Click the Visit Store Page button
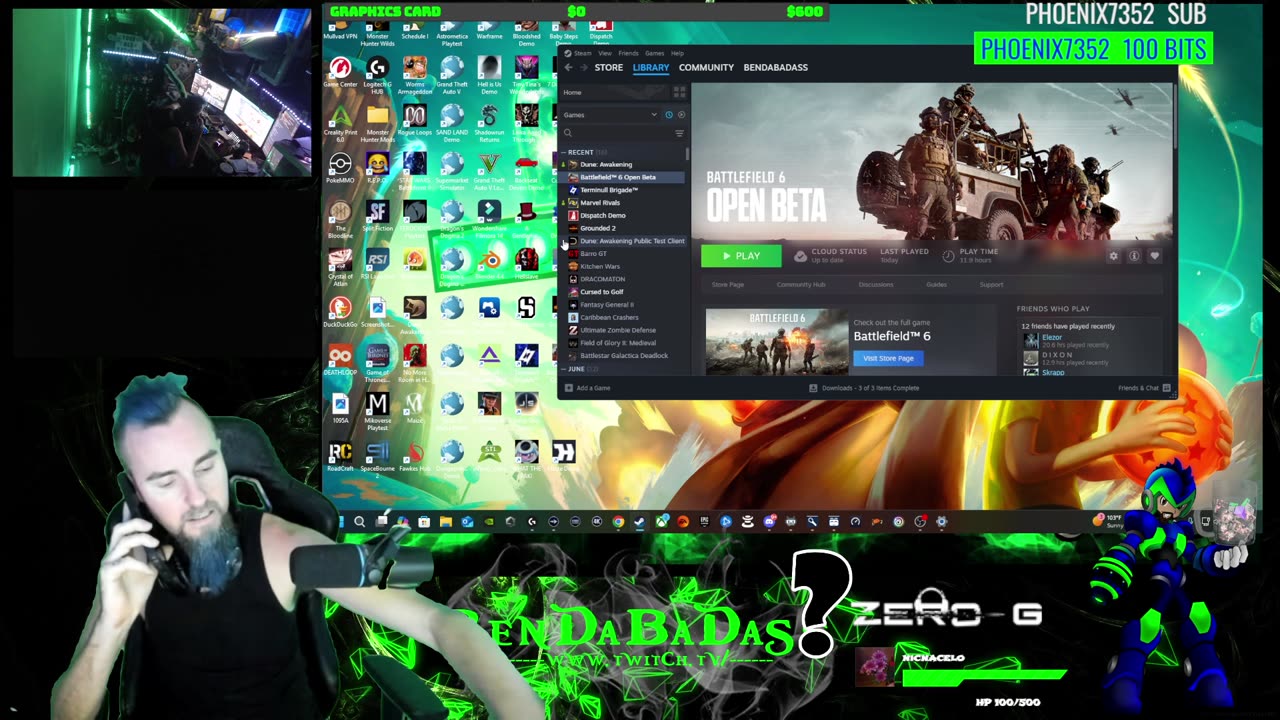1280x720 pixels. click(x=888, y=358)
